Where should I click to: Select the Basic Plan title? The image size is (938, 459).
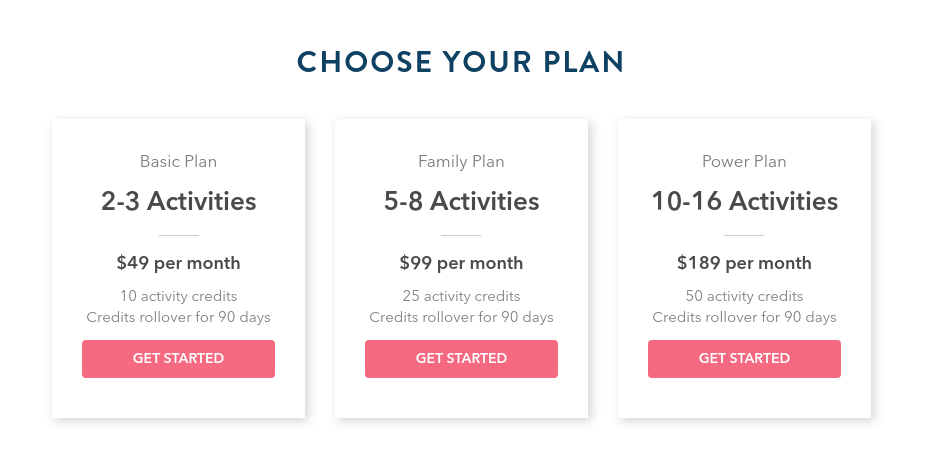(178, 162)
